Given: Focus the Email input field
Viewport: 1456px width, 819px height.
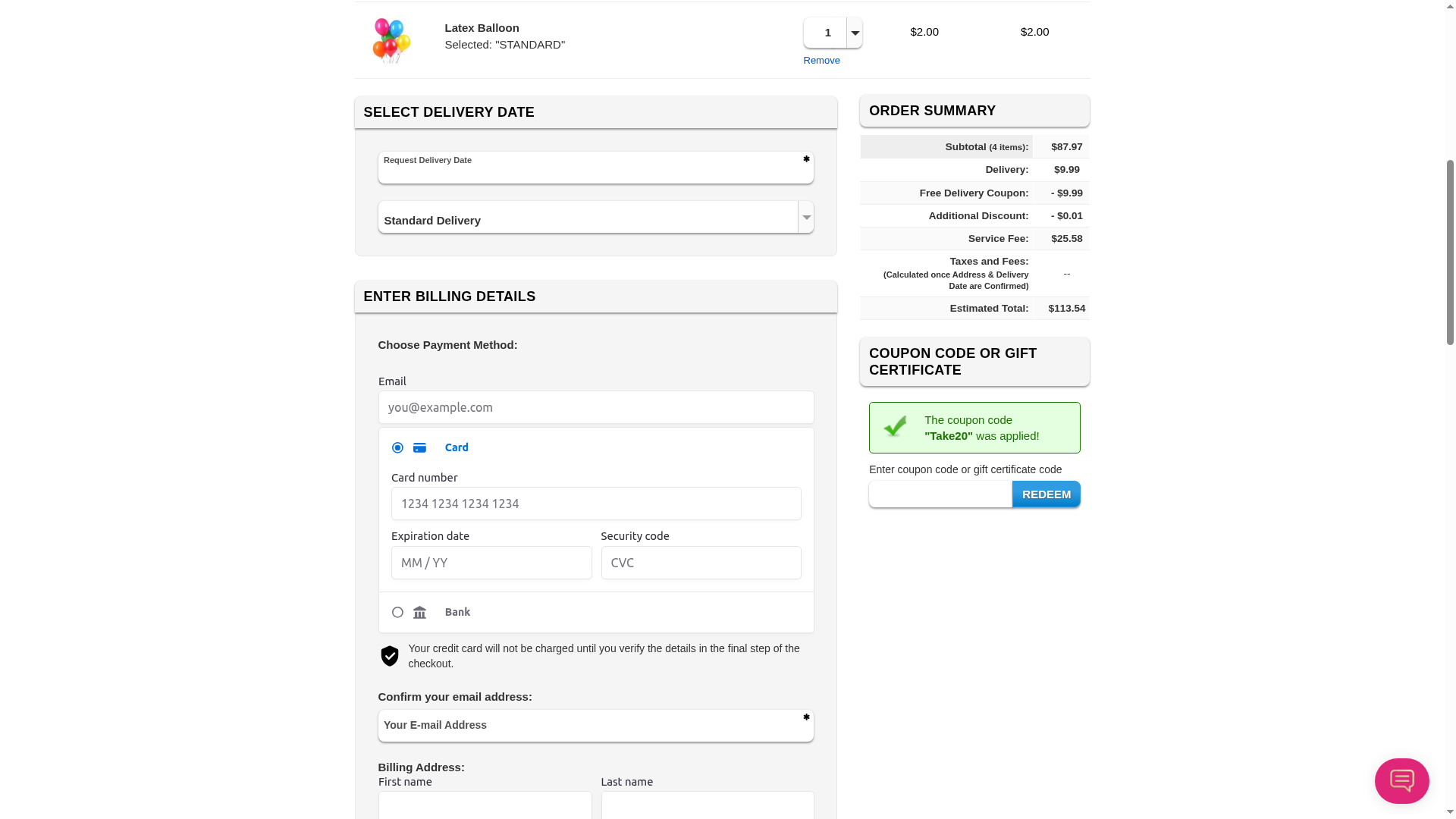Looking at the screenshot, I should (x=595, y=408).
